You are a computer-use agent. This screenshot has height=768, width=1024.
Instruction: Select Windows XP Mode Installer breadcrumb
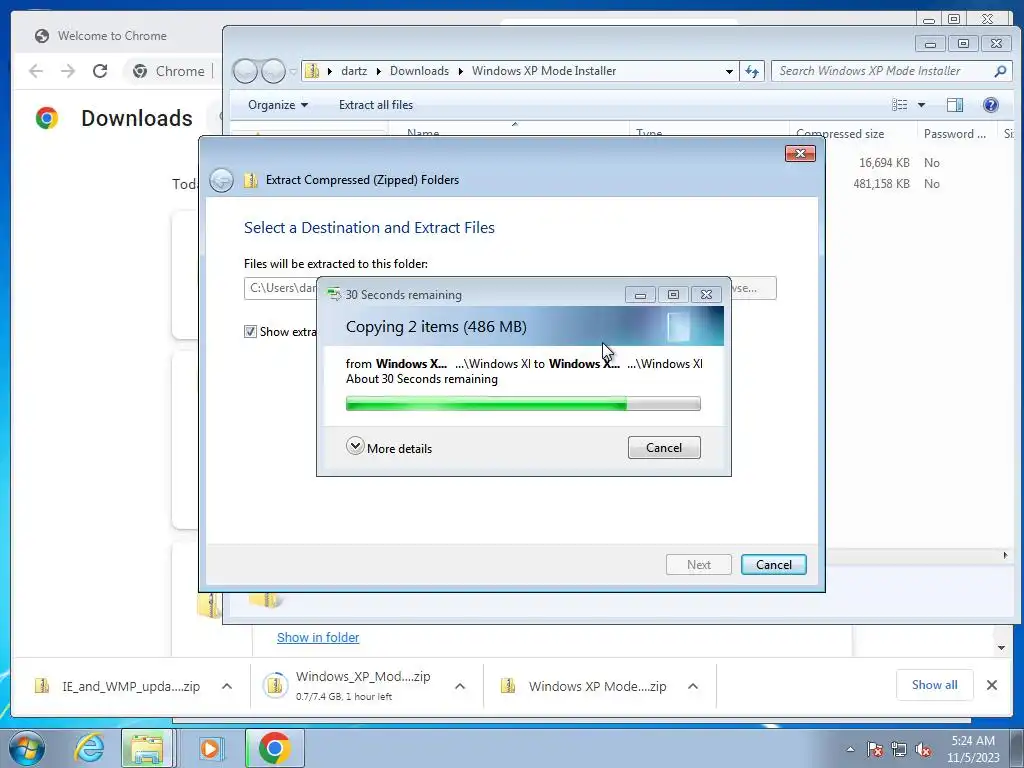point(544,71)
